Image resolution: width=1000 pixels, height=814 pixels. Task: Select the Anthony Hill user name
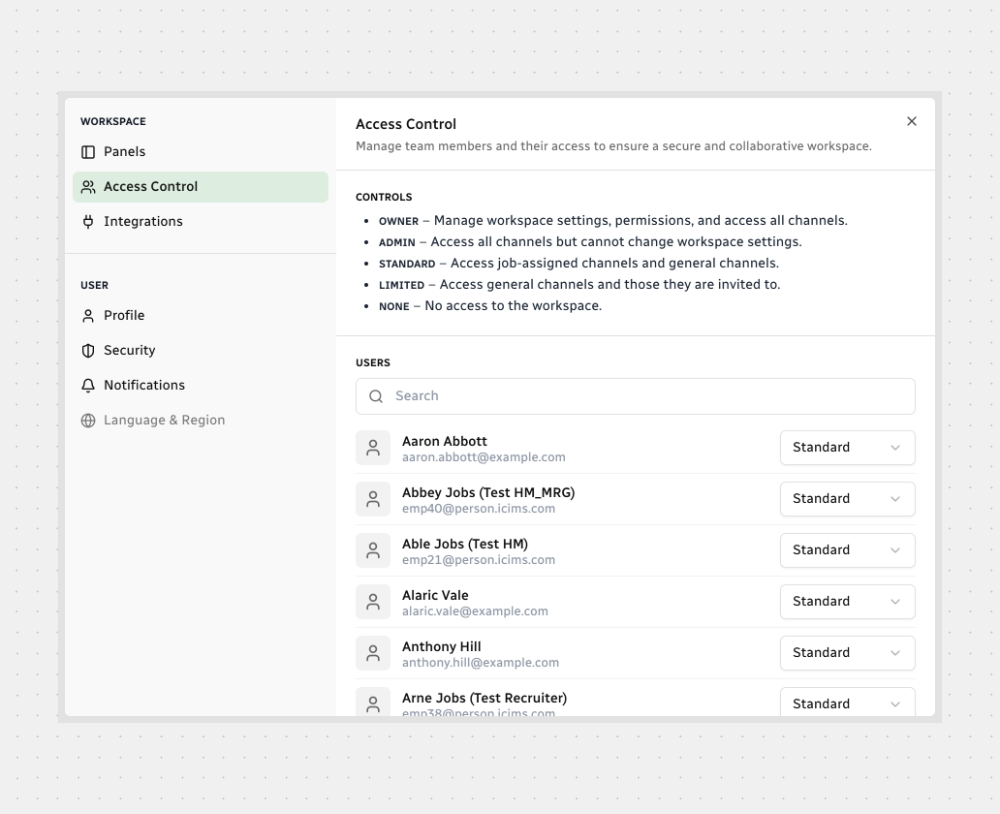point(442,646)
